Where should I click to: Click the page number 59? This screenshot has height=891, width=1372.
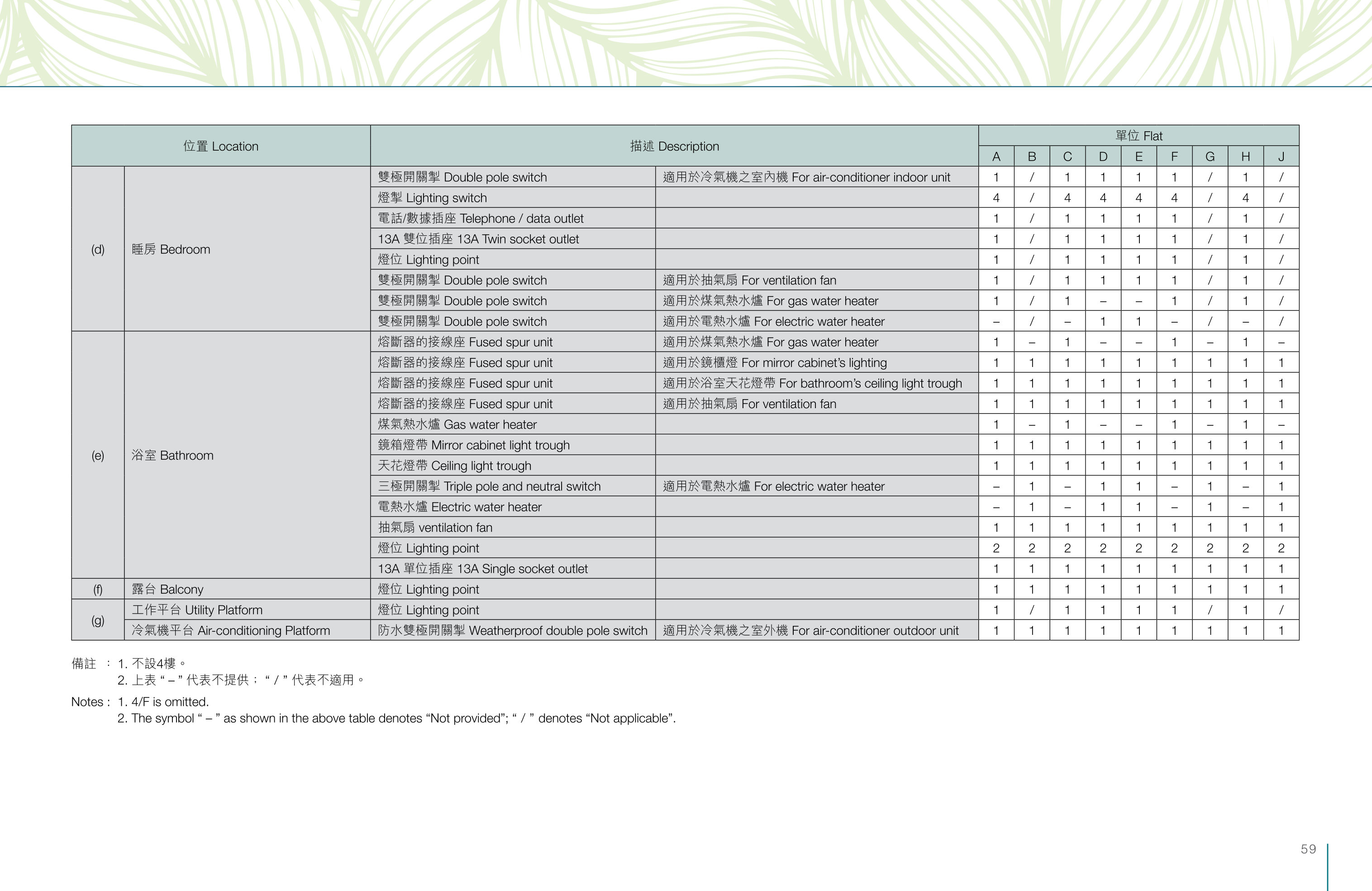pos(1308,849)
